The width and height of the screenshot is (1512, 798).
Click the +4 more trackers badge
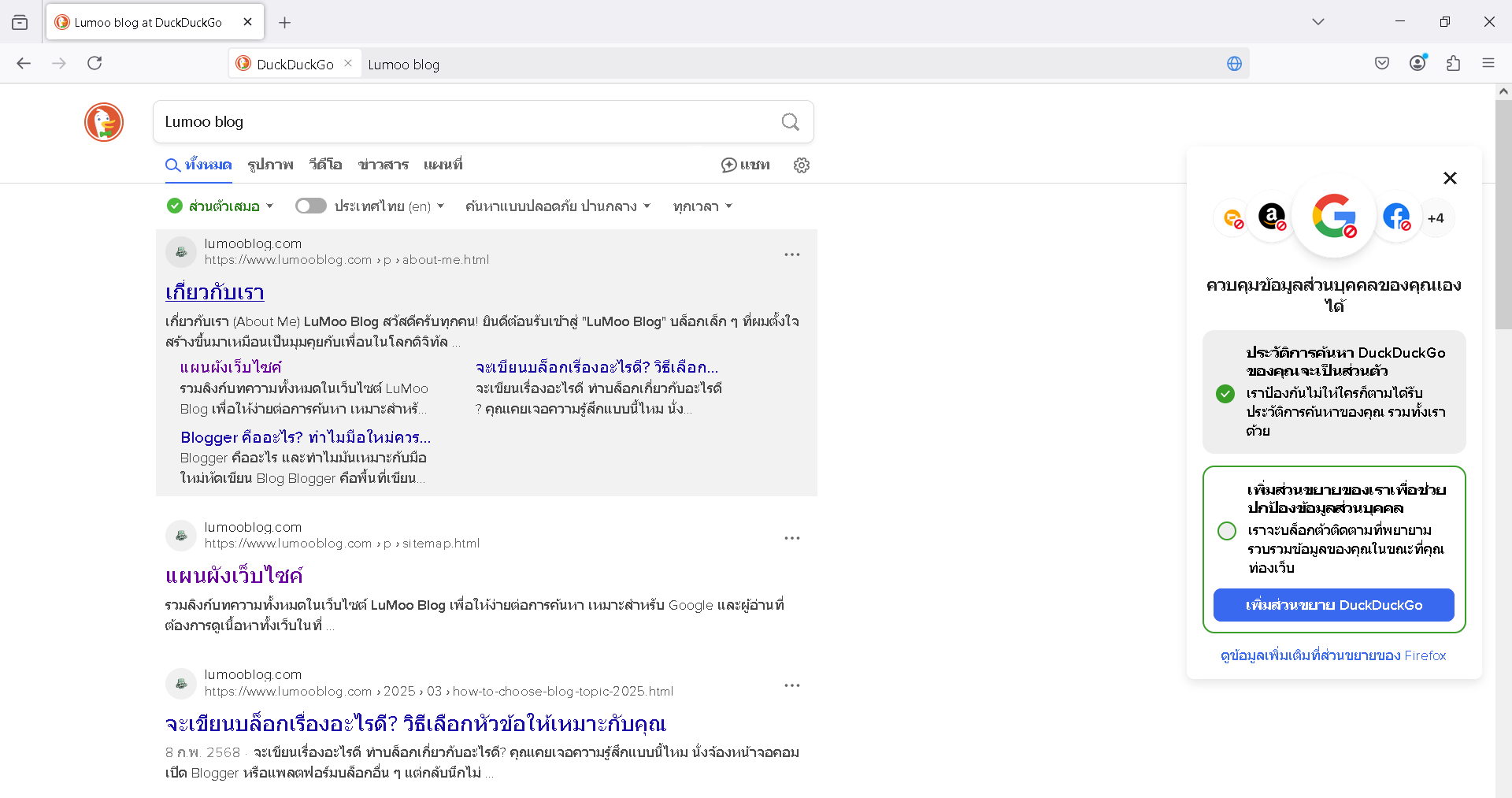(x=1436, y=218)
